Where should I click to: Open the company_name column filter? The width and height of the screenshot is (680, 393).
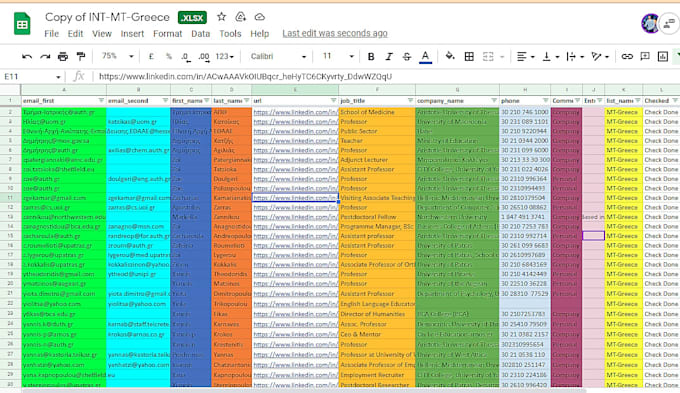(x=494, y=101)
